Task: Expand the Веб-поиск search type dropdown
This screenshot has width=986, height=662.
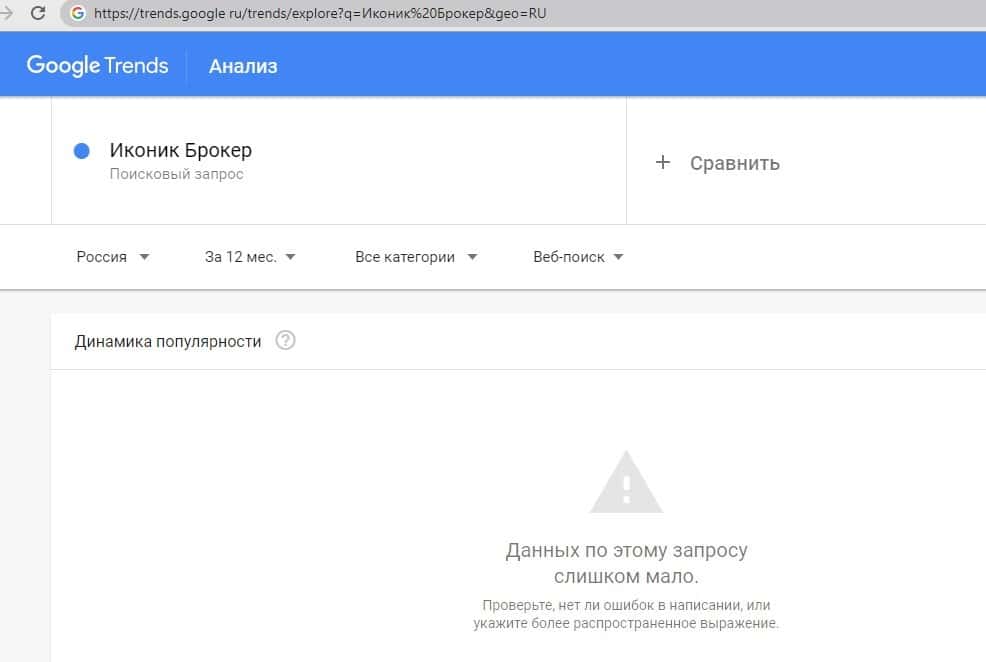Action: pos(578,257)
